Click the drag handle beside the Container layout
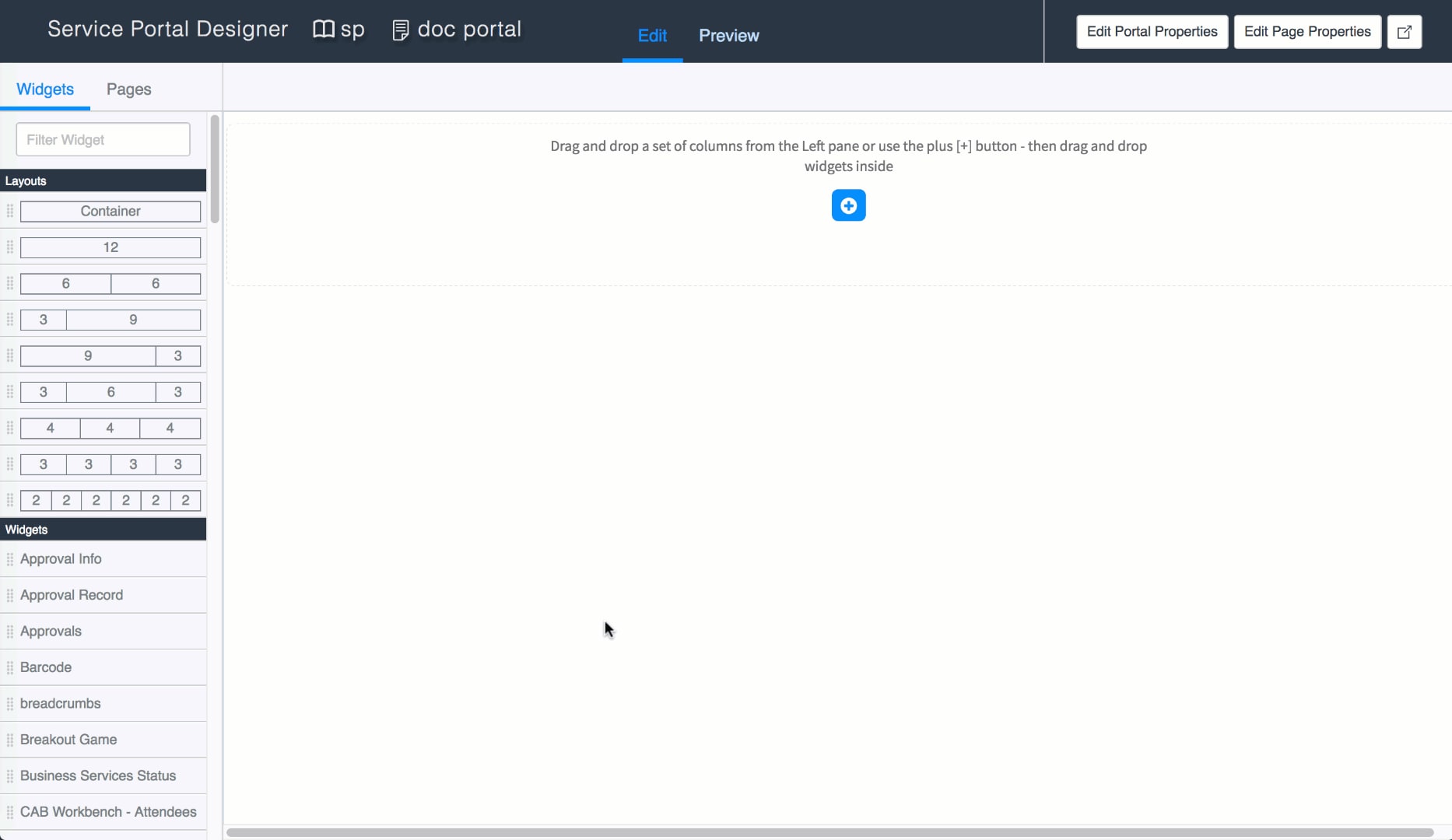 [x=10, y=211]
